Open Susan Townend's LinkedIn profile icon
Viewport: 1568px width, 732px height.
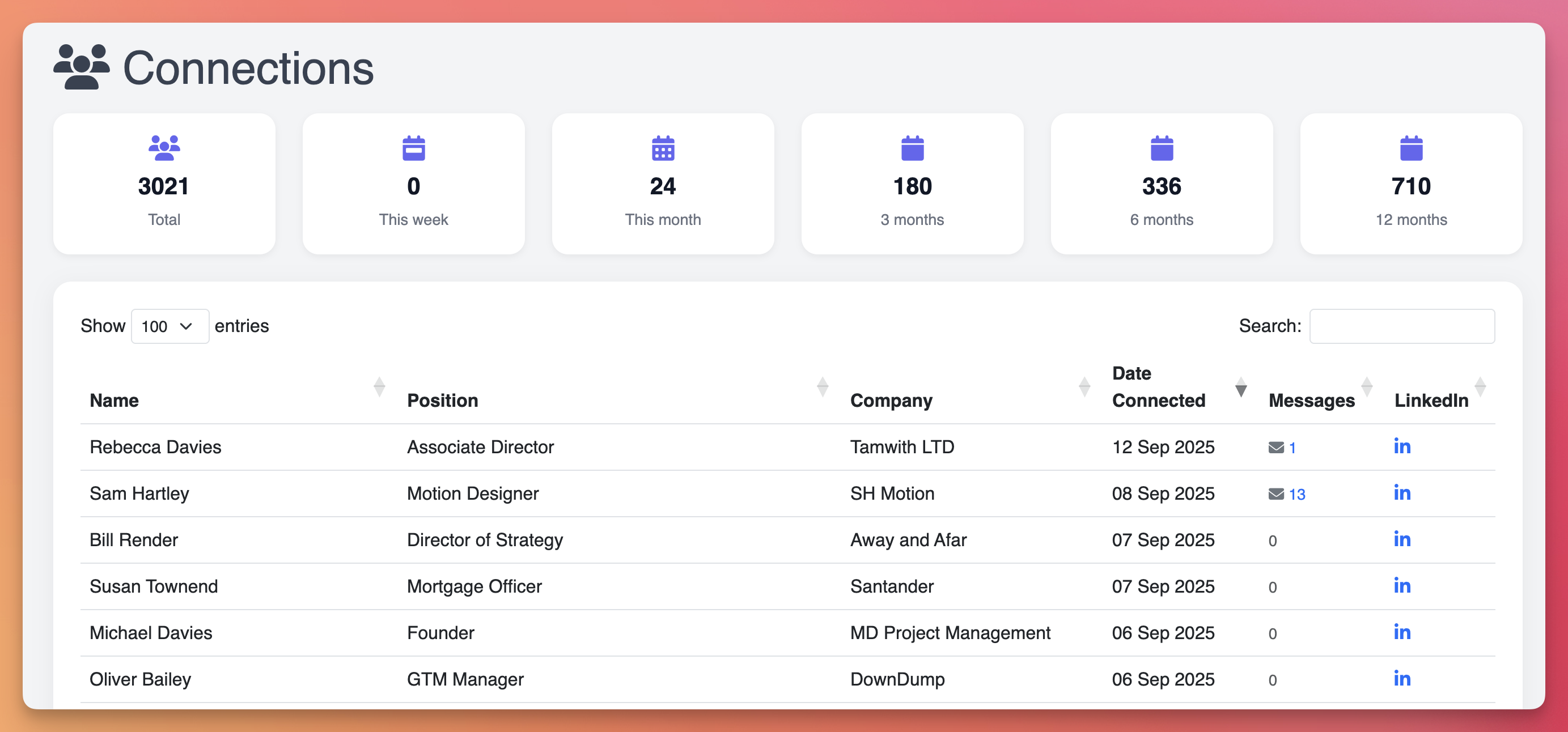pyautogui.click(x=1402, y=585)
